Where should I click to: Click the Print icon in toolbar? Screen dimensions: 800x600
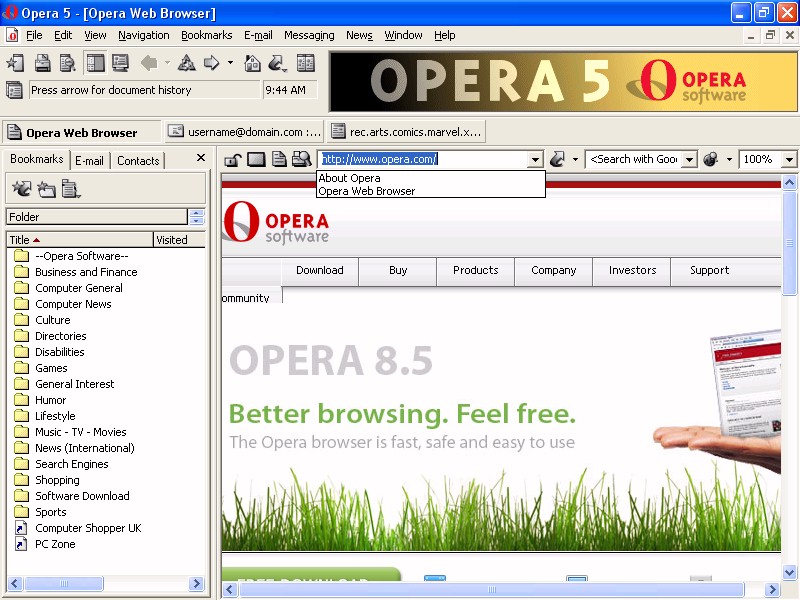42,63
